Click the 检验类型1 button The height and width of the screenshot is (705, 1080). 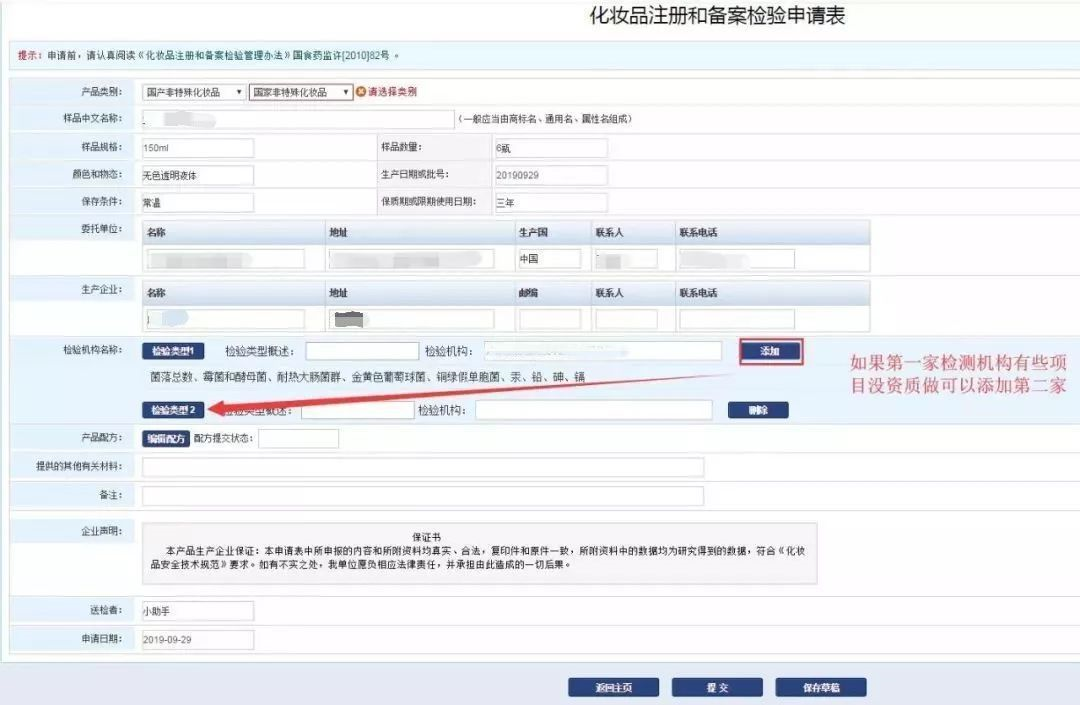pyautogui.click(x=178, y=351)
